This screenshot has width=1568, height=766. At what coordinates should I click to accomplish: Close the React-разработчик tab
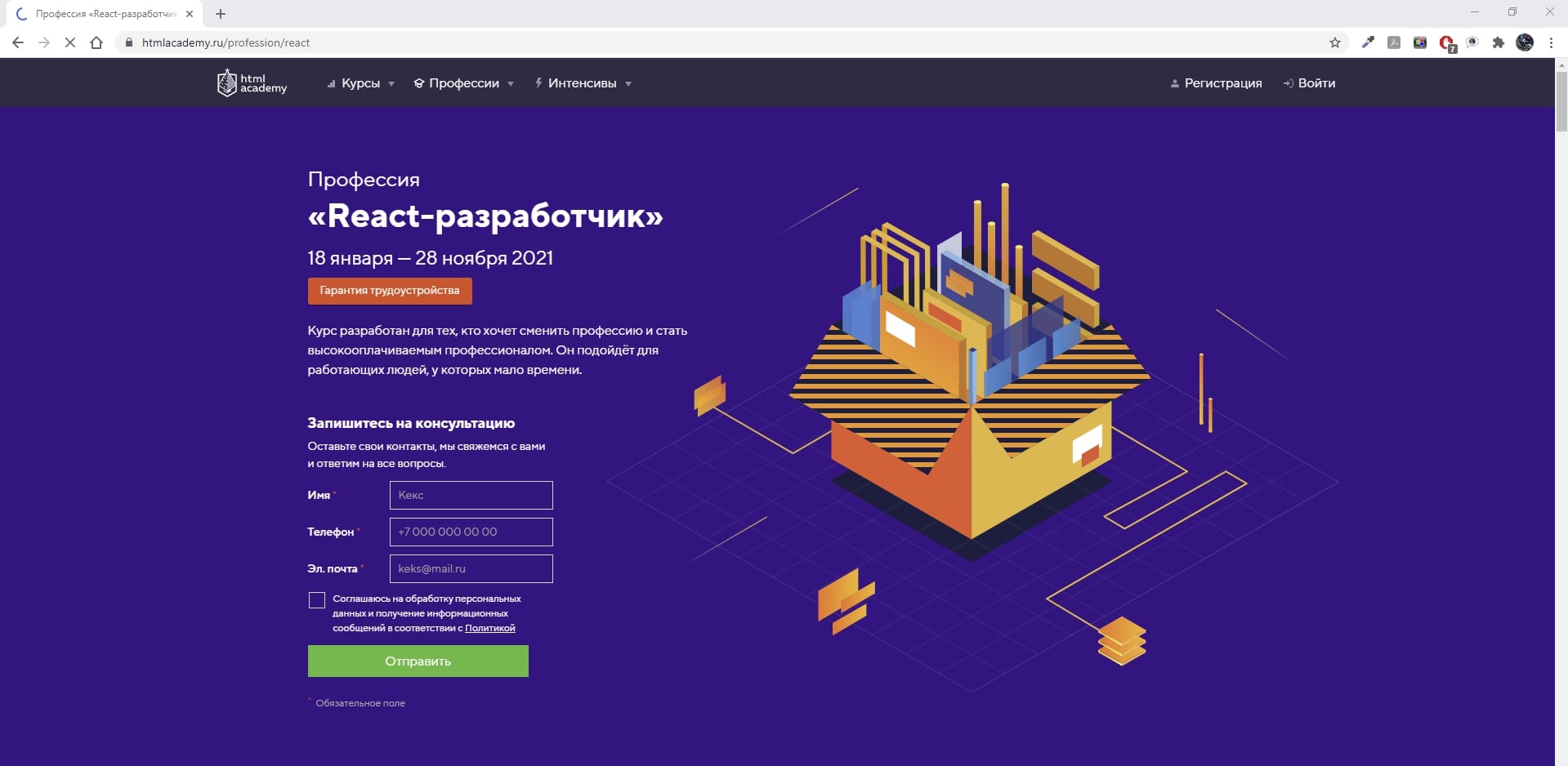point(190,14)
